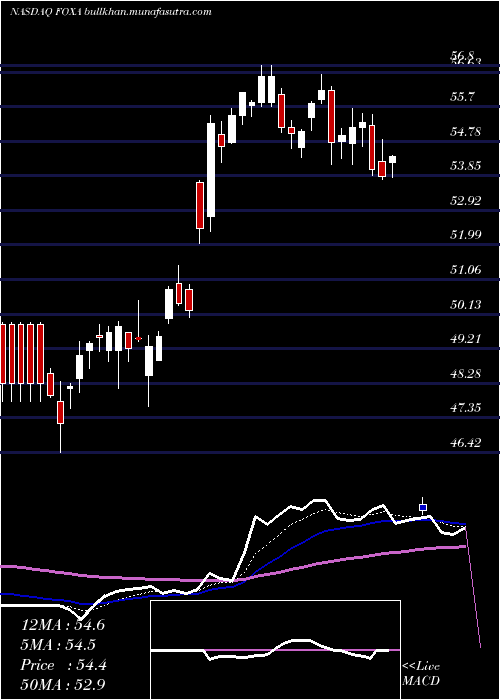Click the 51.06 price axis label
500x700 pixels.
466,270
